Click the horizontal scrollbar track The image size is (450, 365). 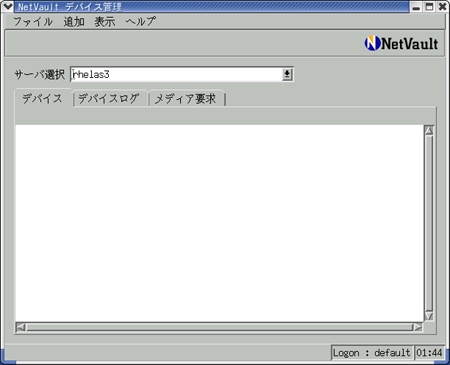click(219, 327)
